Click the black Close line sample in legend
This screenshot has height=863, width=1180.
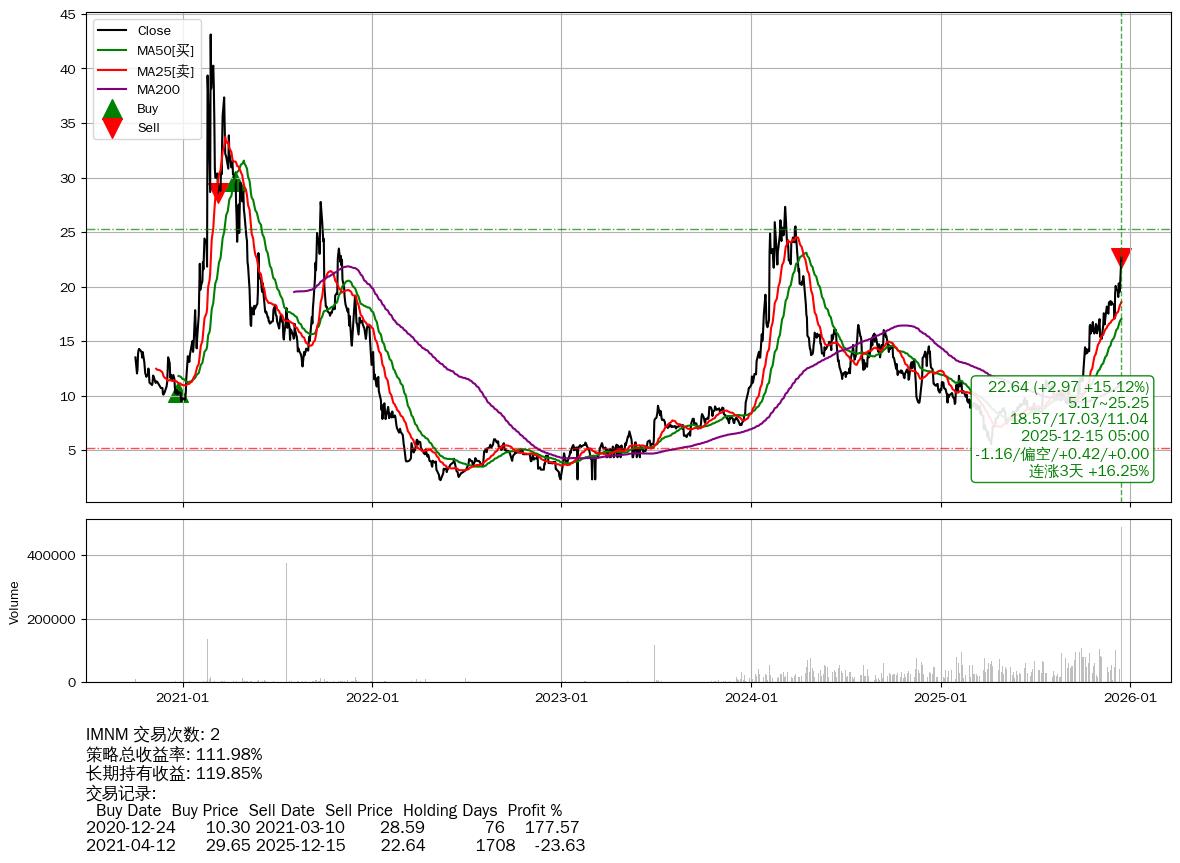click(x=113, y=31)
